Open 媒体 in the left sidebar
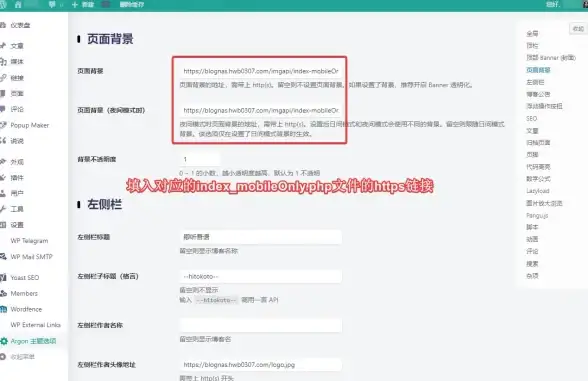 [x=17, y=62]
